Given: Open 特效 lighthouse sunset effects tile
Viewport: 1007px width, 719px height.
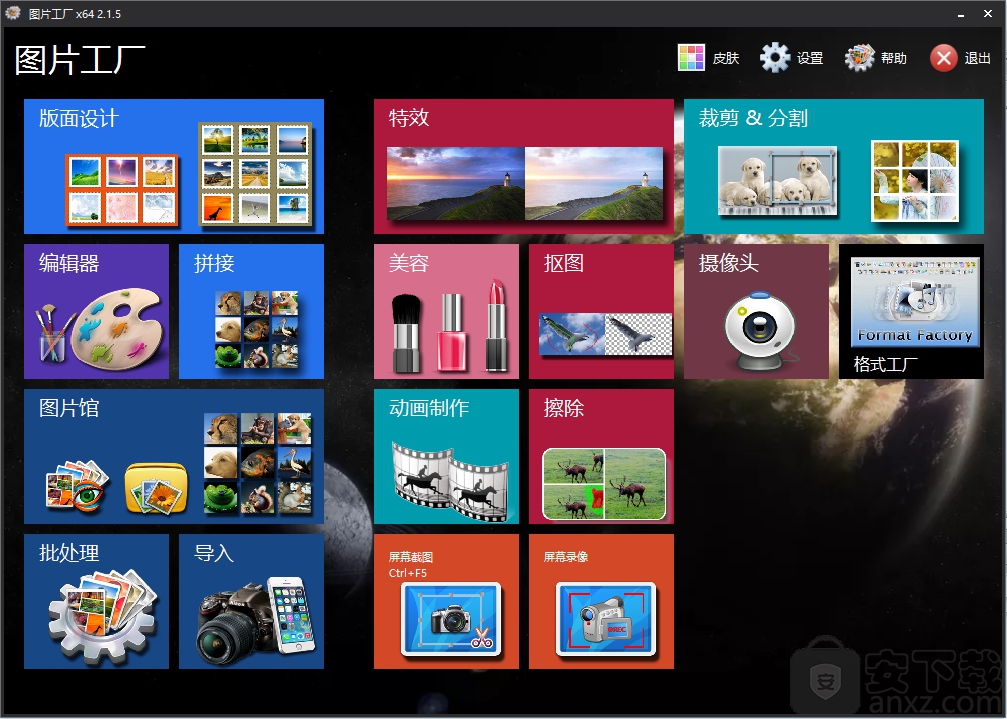Looking at the screenshot, I should pos(524,166).
